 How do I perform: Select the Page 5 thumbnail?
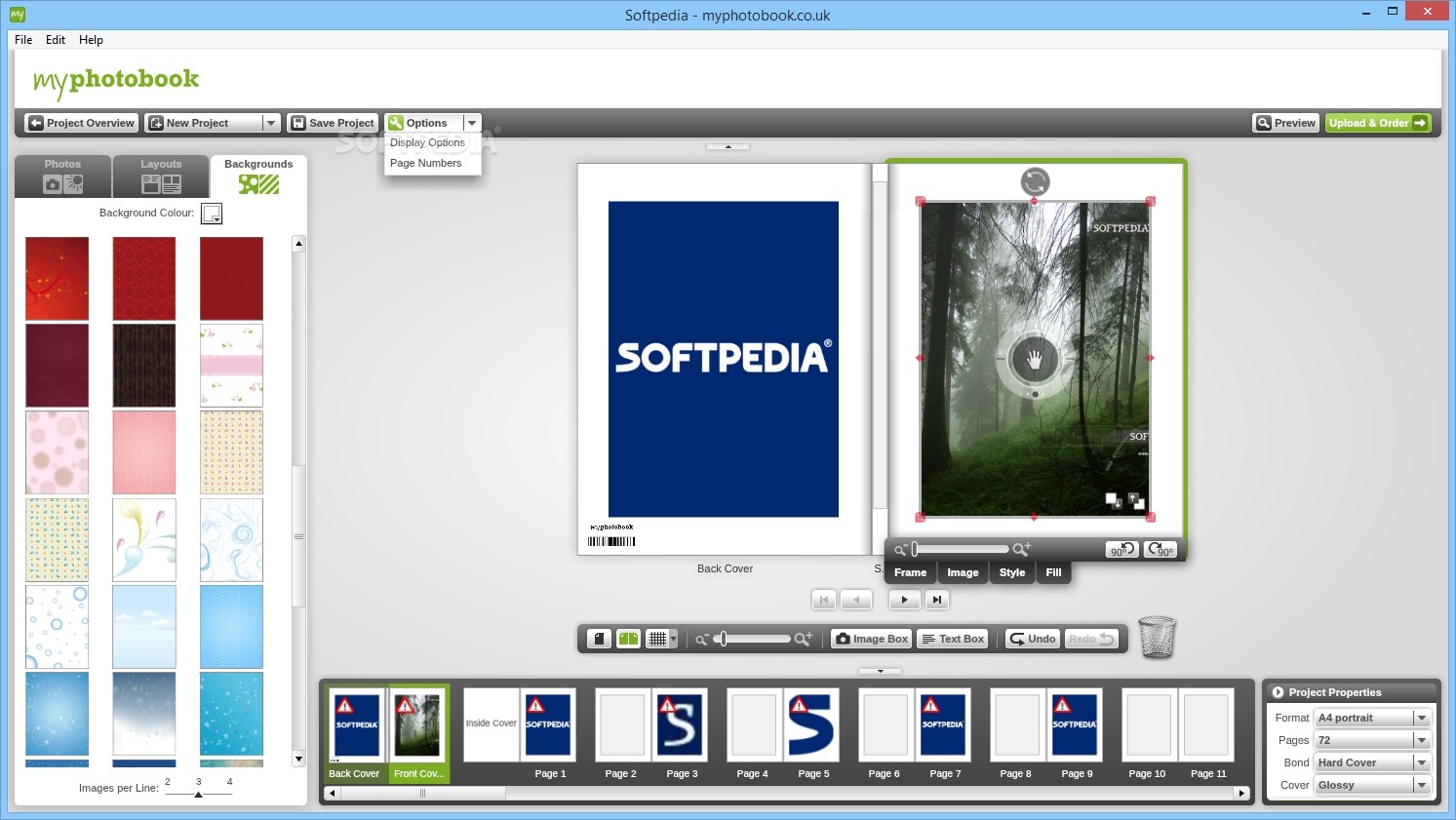tap(811, 724)
